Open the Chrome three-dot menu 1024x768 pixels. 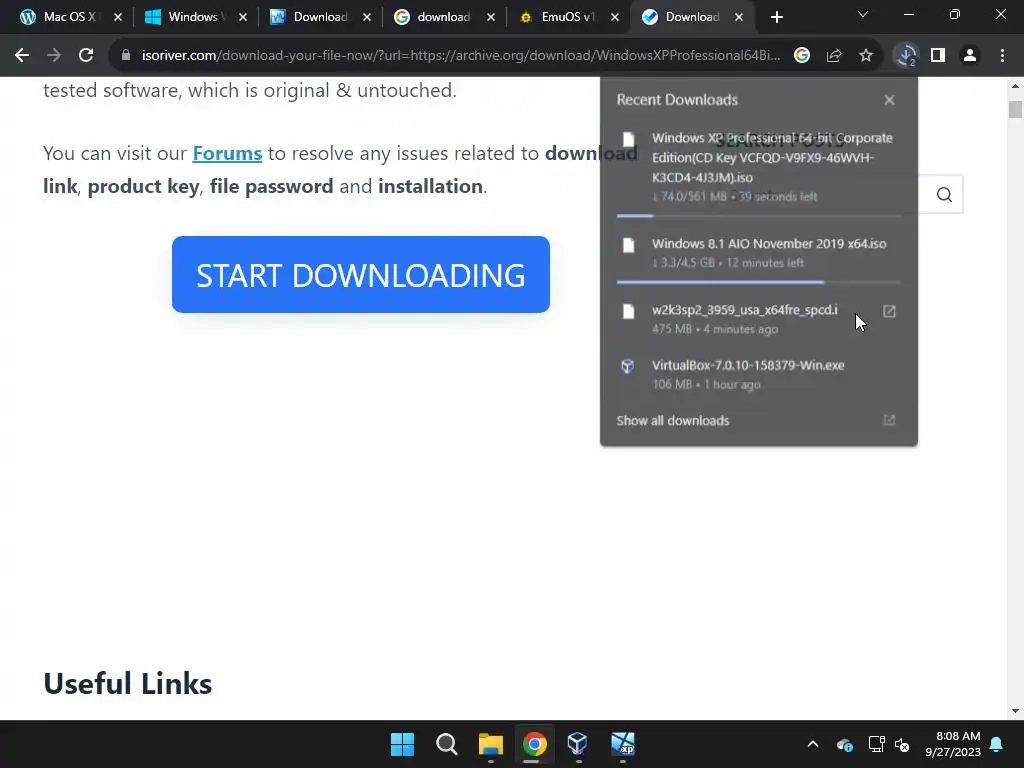click(1002, 56)
